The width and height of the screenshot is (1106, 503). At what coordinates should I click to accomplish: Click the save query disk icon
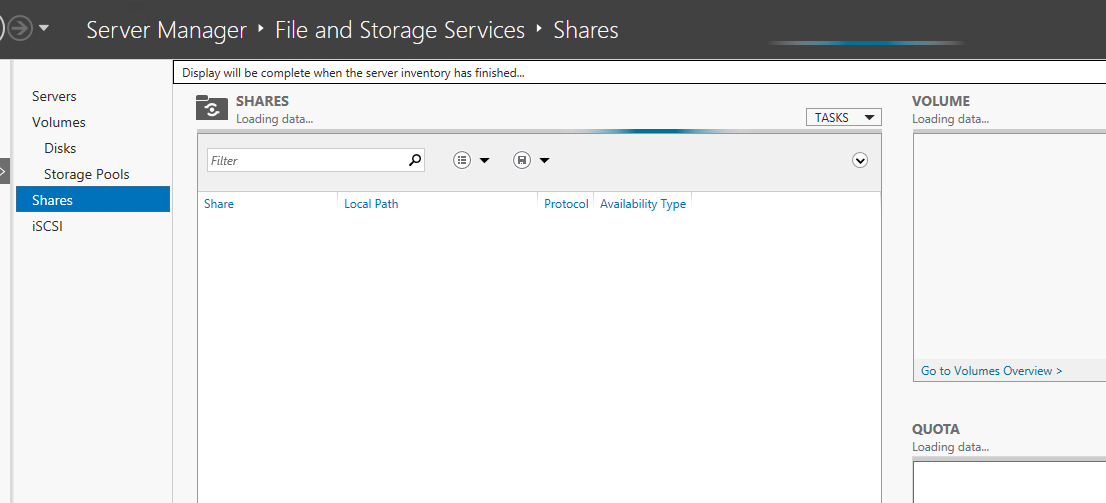pyautogui.click(x=521, y=160)
